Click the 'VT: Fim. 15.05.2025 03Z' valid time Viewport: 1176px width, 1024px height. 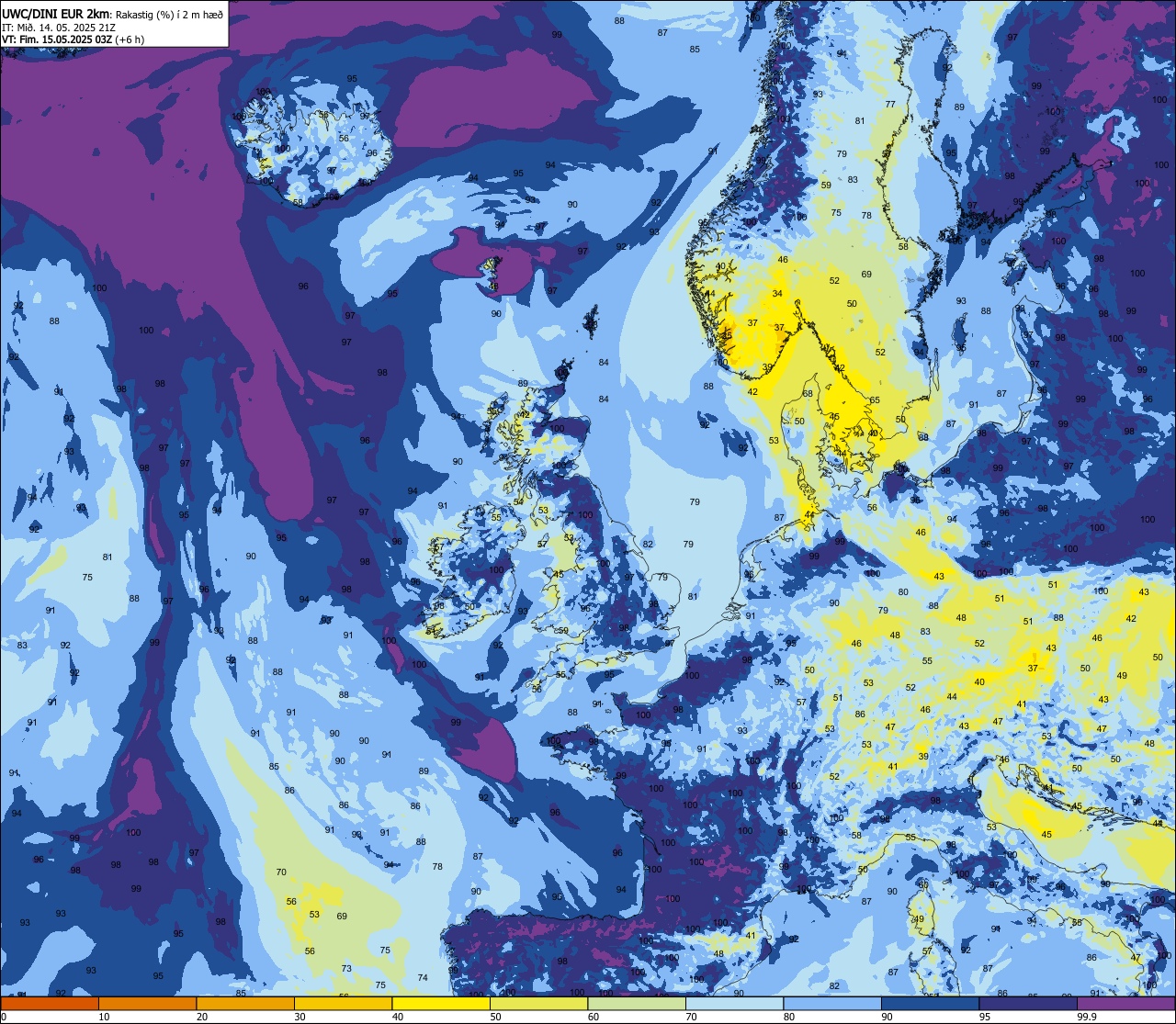pyautogui.click(x=56, y=39)
